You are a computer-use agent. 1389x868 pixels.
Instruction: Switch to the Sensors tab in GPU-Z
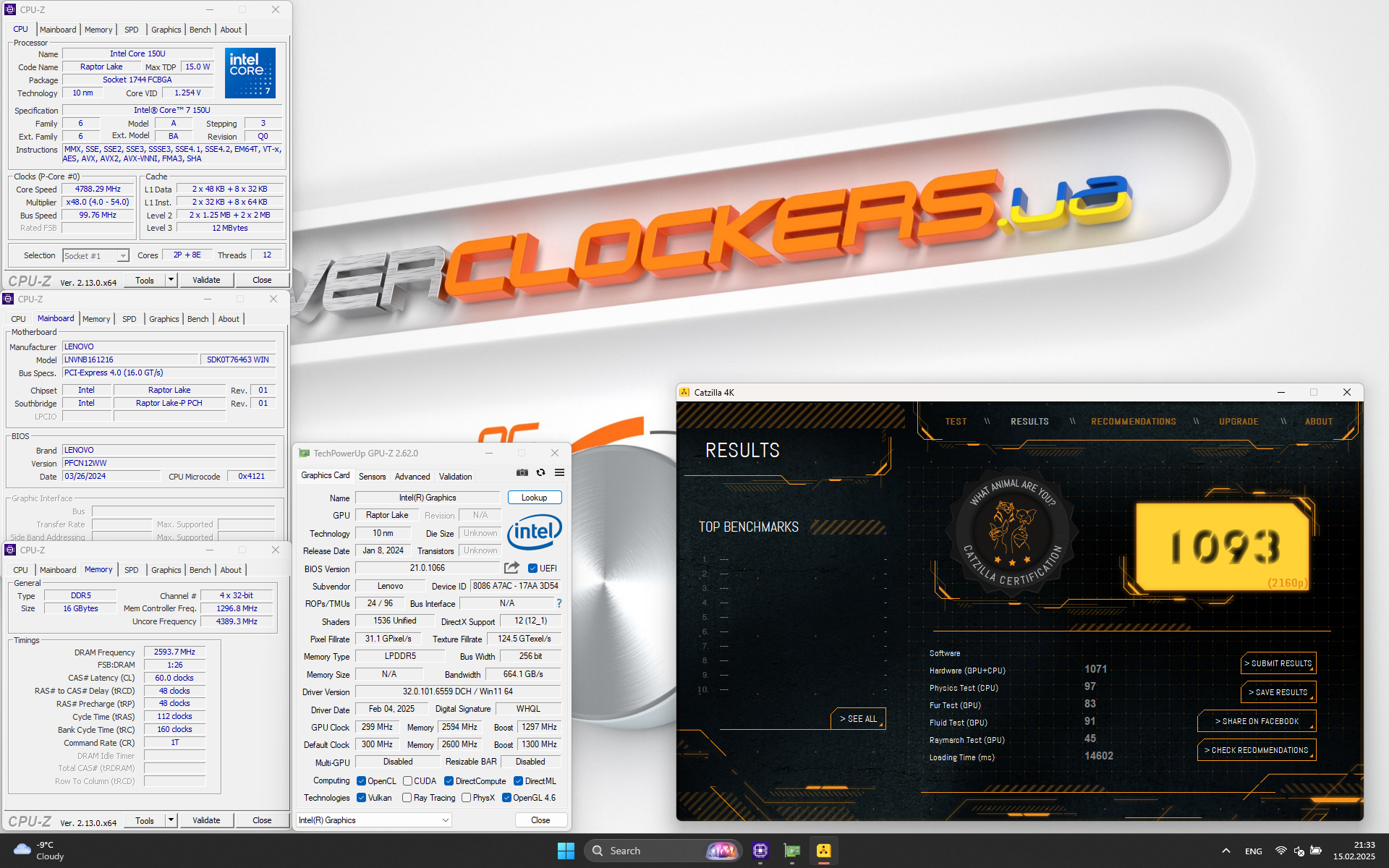tap(372, 477)
